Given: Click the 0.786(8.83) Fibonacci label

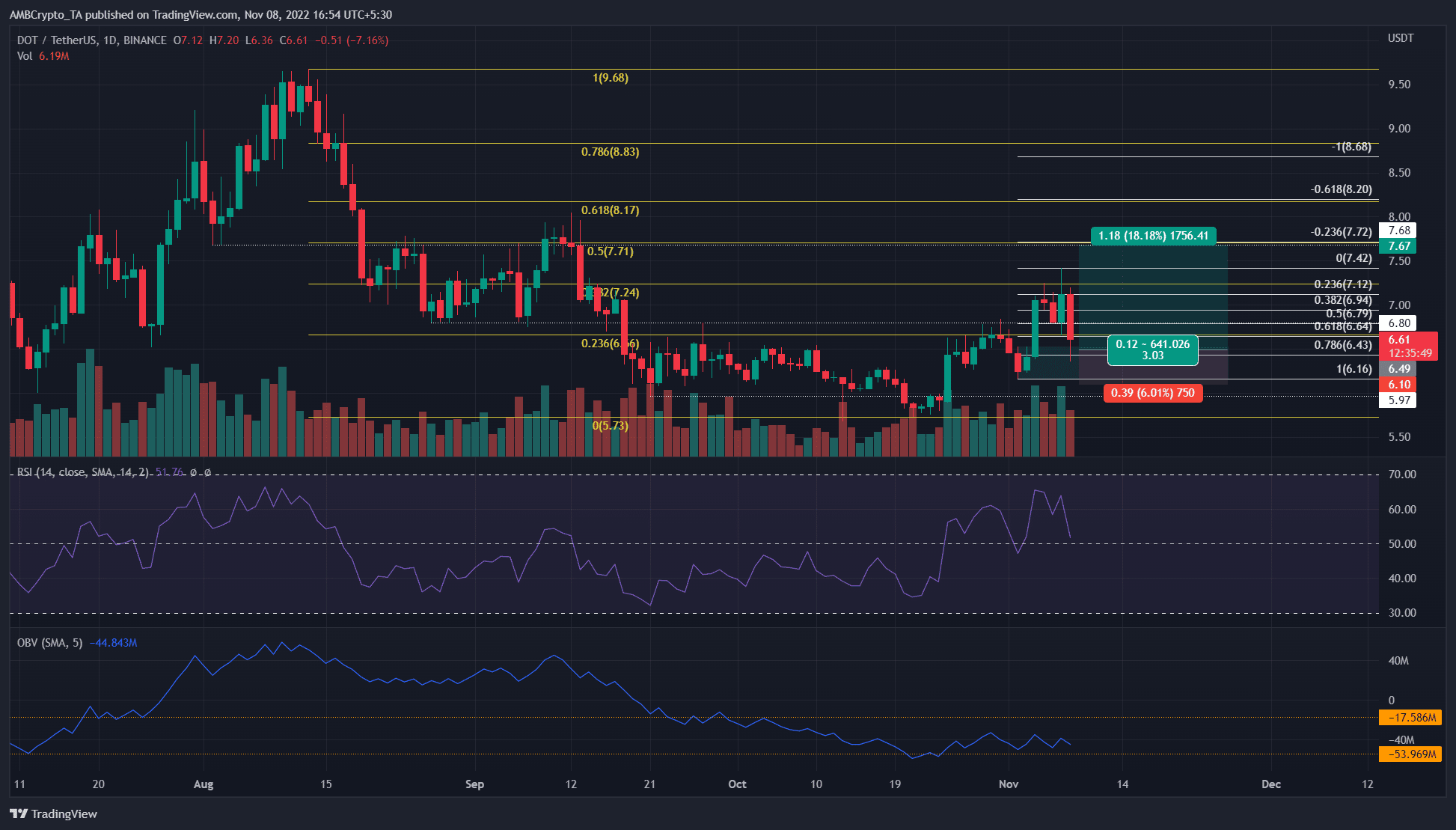Looking at the screenshot, I should [611, 152].
